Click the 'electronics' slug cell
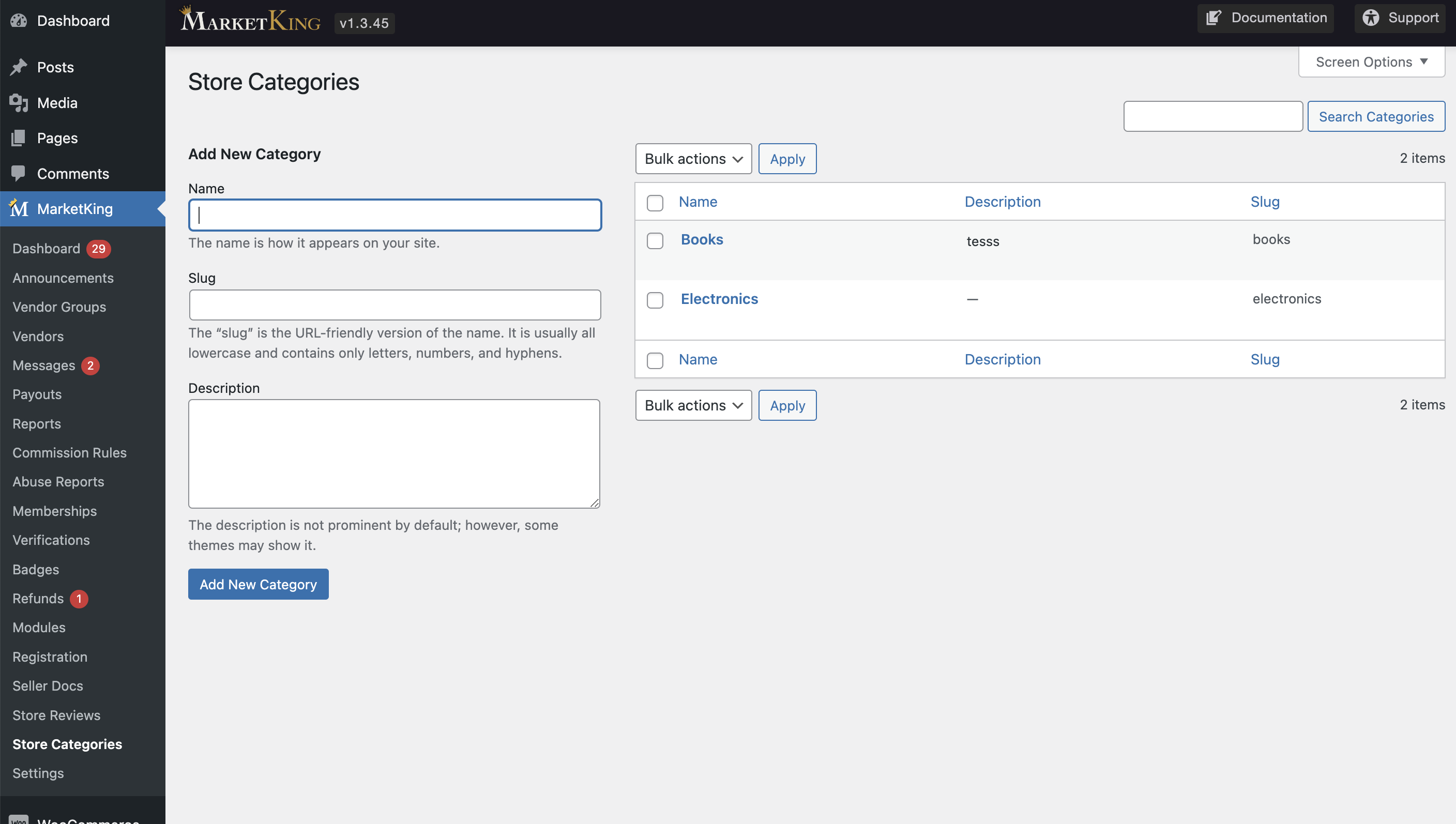 (x=1287, y=299)
